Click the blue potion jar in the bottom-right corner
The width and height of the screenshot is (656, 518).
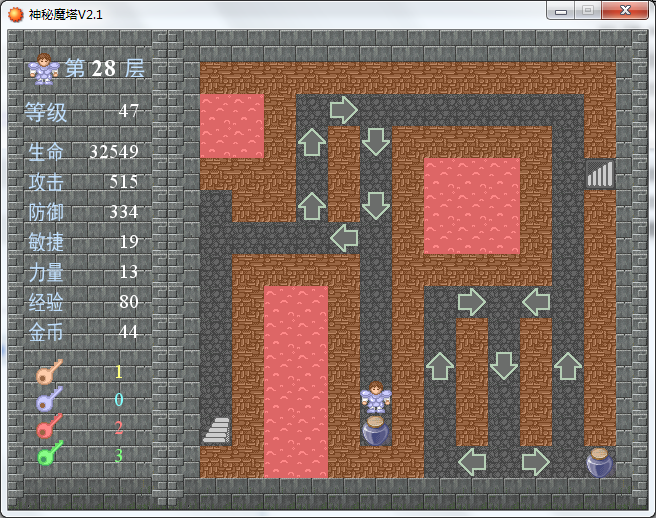(x=600, y=462)
